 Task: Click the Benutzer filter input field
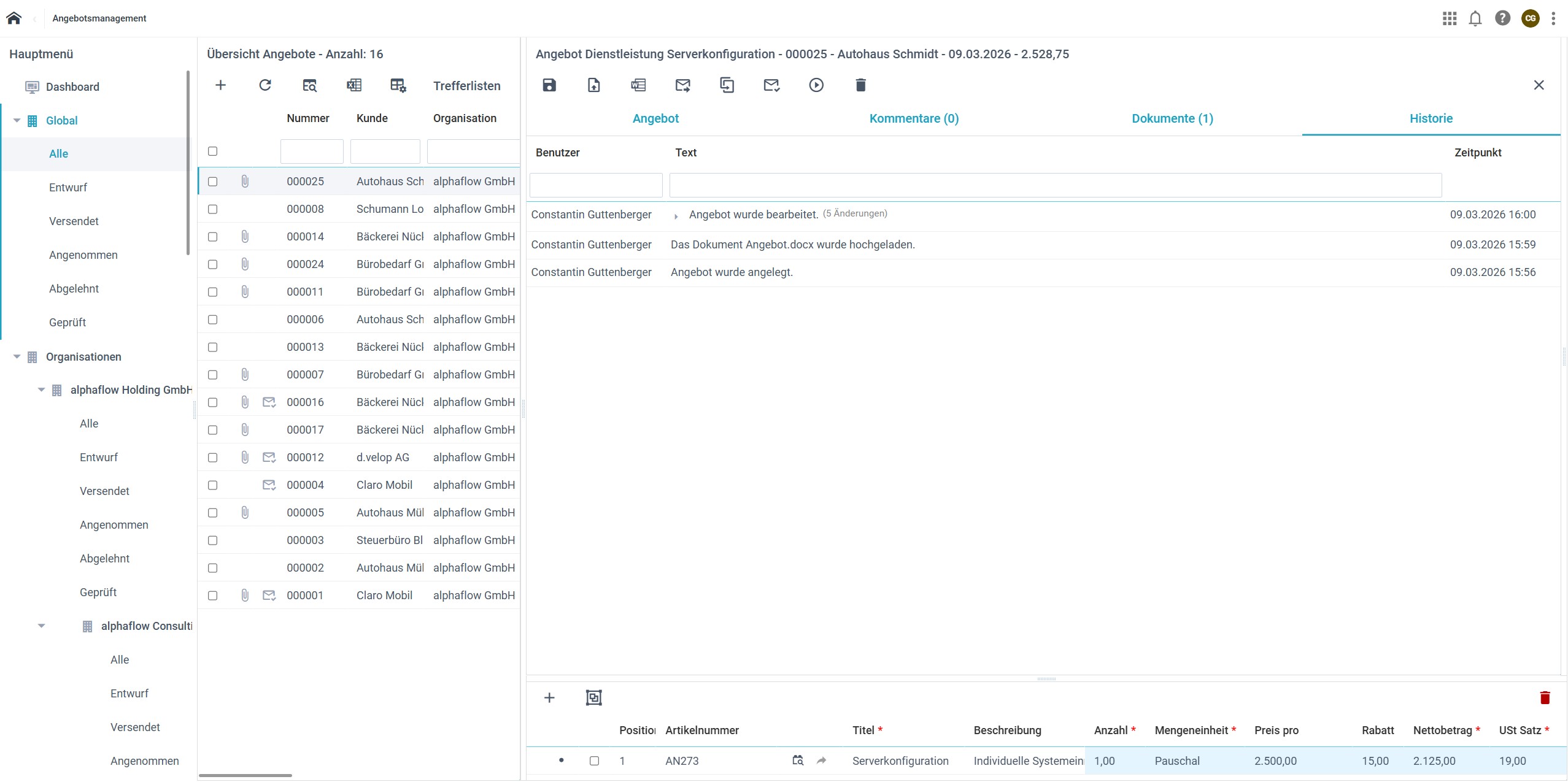click(x=596, y=185)
